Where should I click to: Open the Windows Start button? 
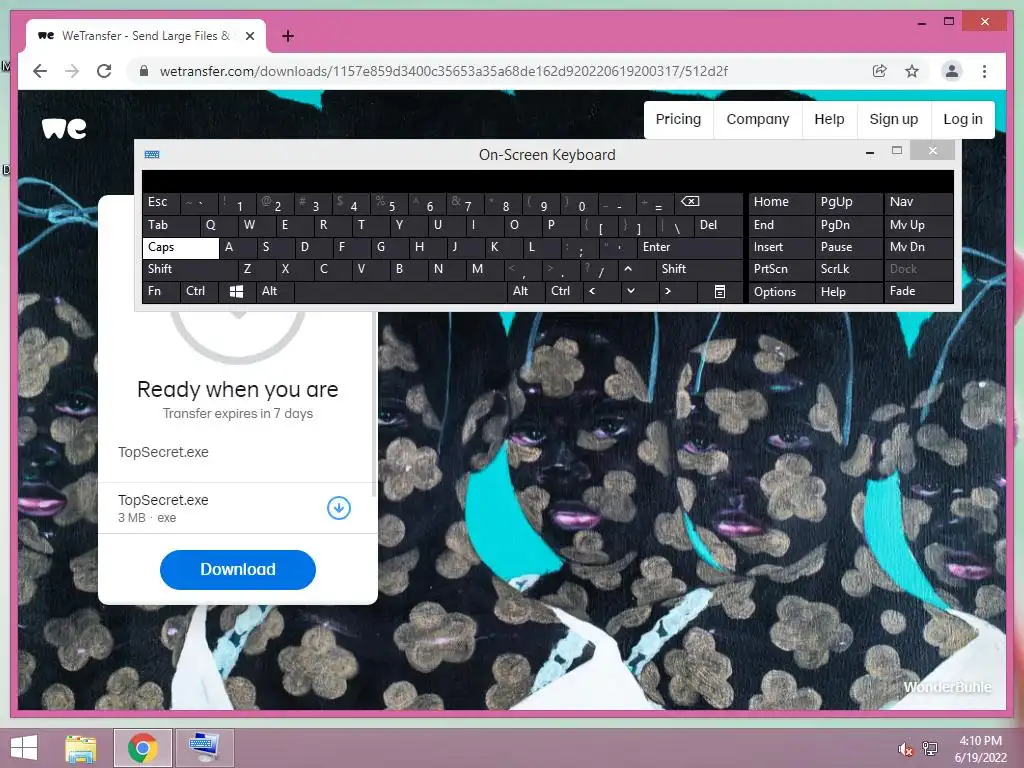pos(24,748)
